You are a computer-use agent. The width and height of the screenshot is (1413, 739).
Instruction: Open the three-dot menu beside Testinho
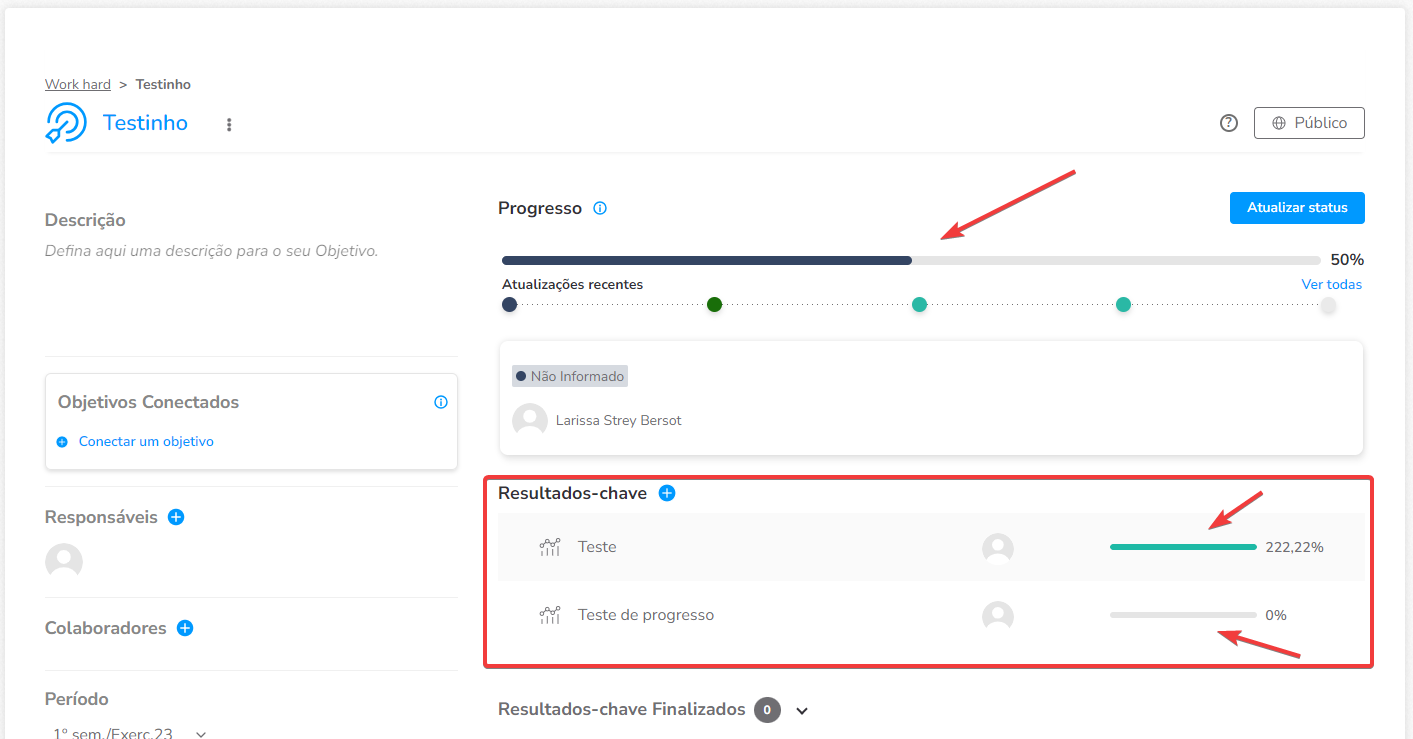coord(229,125)
